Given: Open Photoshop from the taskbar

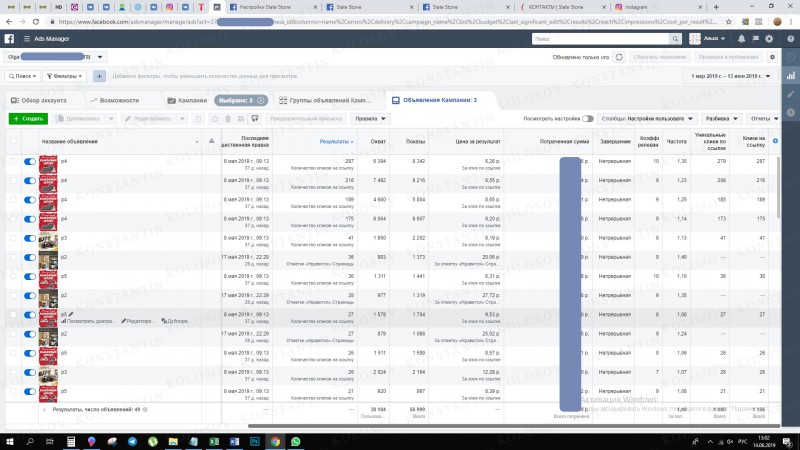Looking at the screenshot, I should pos(255,441).
